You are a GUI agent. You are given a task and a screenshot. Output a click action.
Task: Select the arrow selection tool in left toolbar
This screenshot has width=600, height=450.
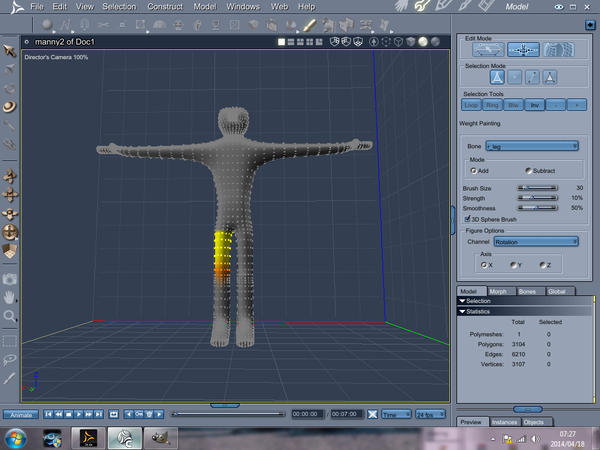tap(9, 48)
